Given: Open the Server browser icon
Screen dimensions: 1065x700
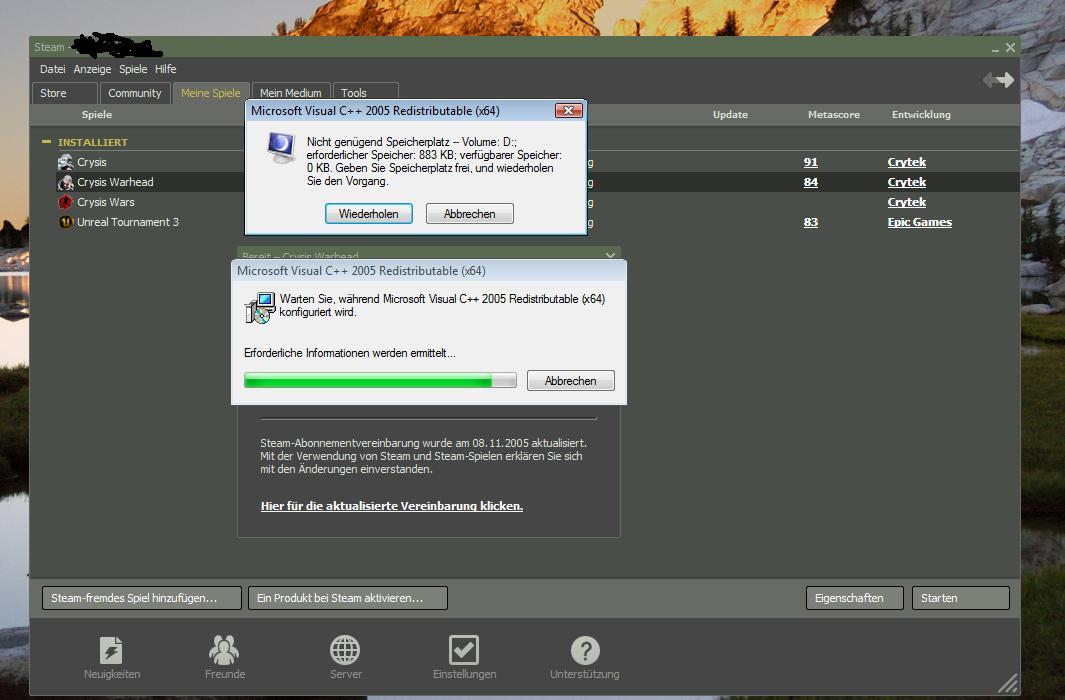Looking at the screenshot, I should (345, 651).
